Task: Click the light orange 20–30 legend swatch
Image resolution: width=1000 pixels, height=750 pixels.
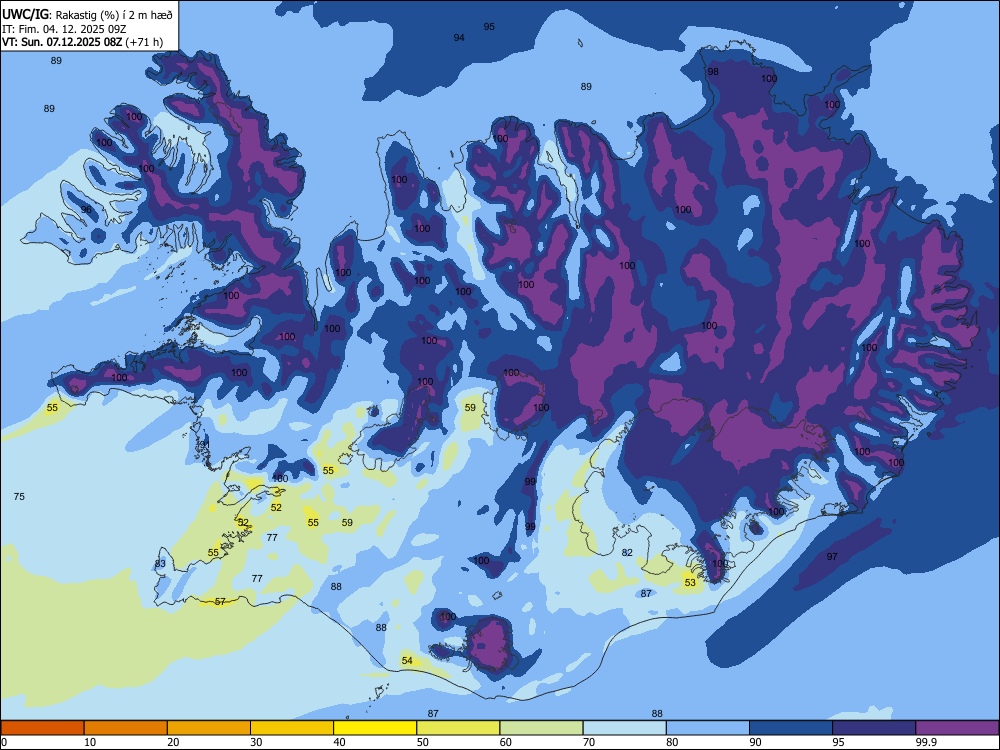Action: point(209,728)
